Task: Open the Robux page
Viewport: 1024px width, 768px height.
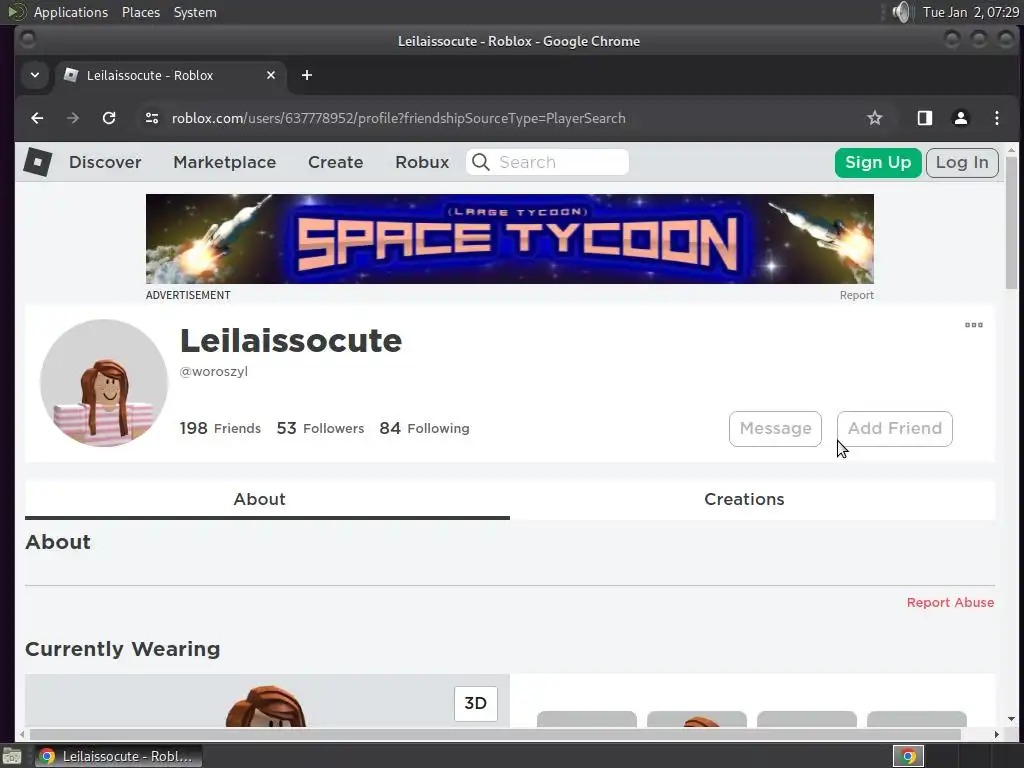Action: [422, 162]
